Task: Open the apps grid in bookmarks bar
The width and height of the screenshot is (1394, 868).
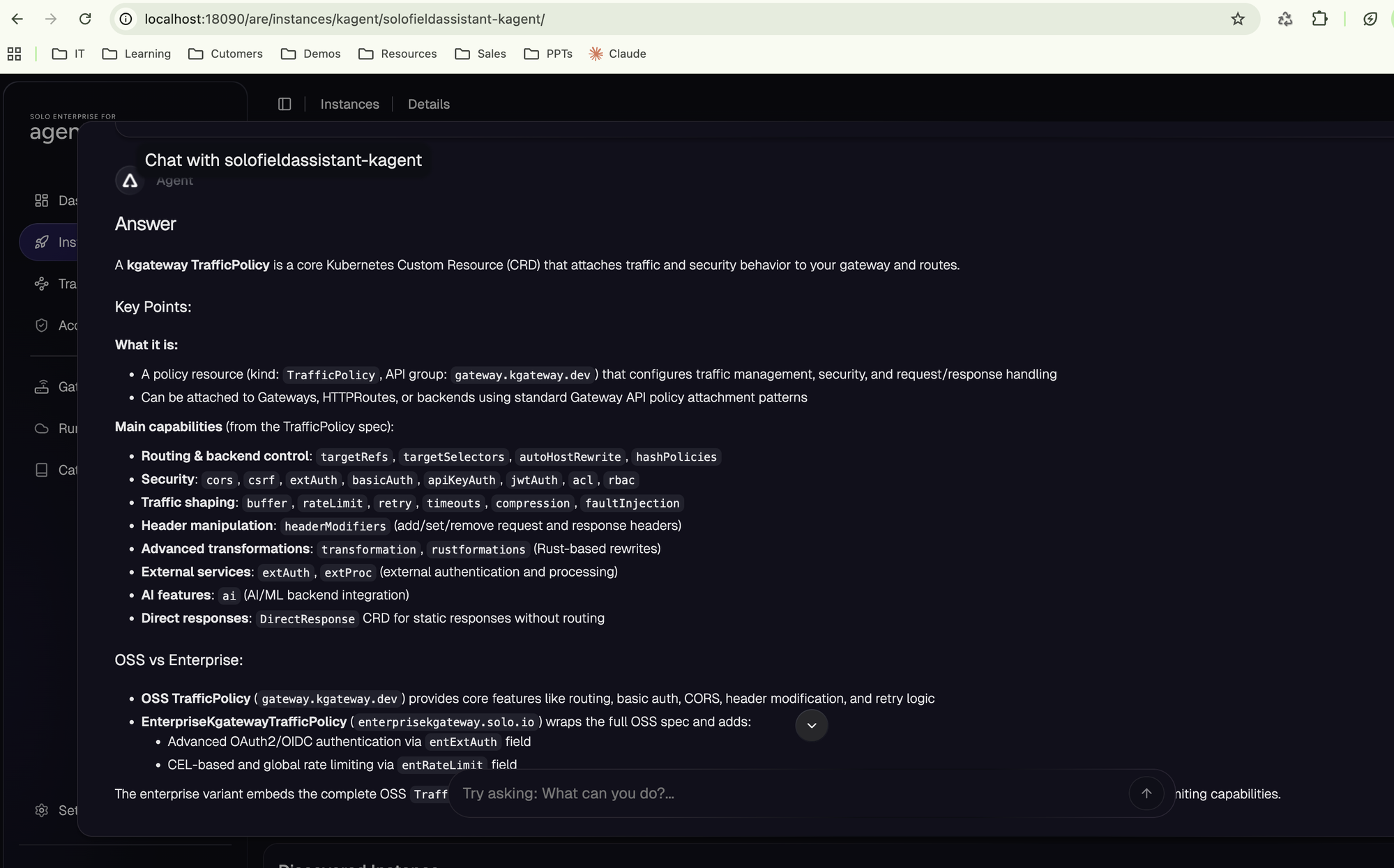Action: click(x=14, y=54)
